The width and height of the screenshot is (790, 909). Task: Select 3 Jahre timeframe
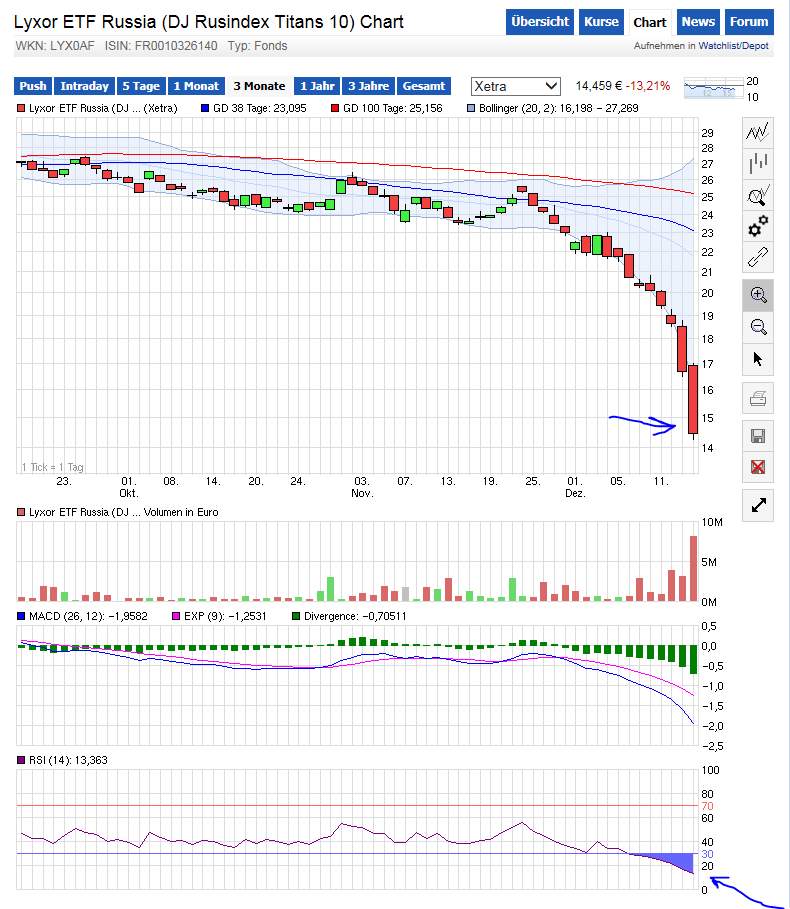368,86
